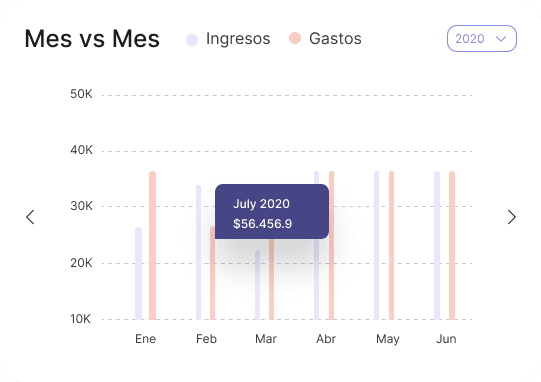Select the May Ingresos bar
The image size is (541, 382).
(x=376, y=245)
